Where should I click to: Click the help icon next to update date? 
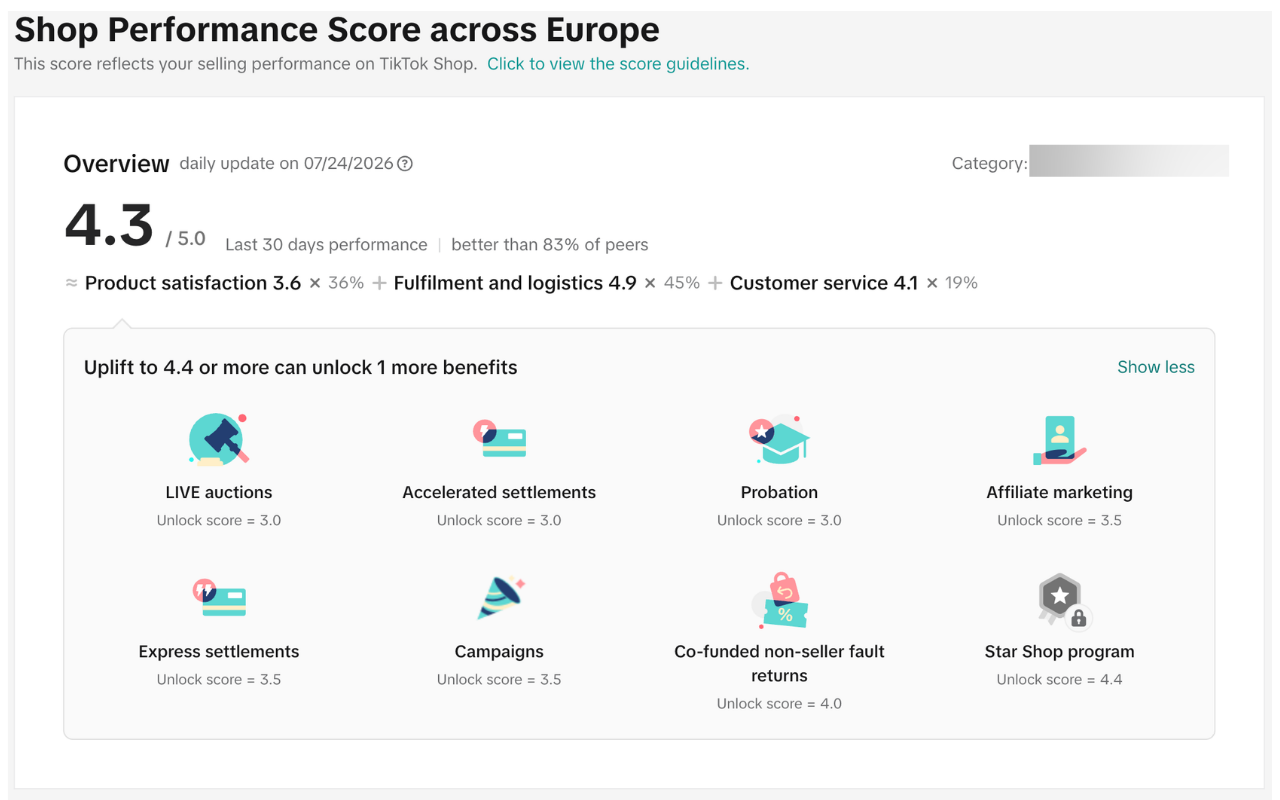pyautogui.click(x=405, y=164)
